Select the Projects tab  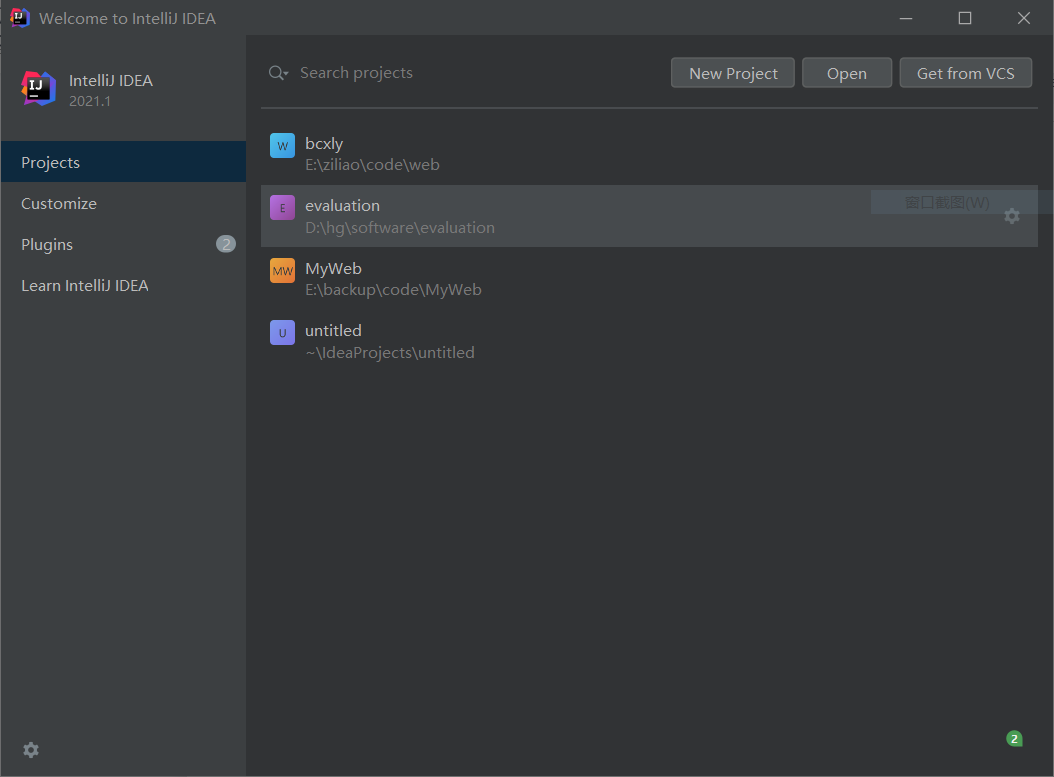(x=124, y=162)
